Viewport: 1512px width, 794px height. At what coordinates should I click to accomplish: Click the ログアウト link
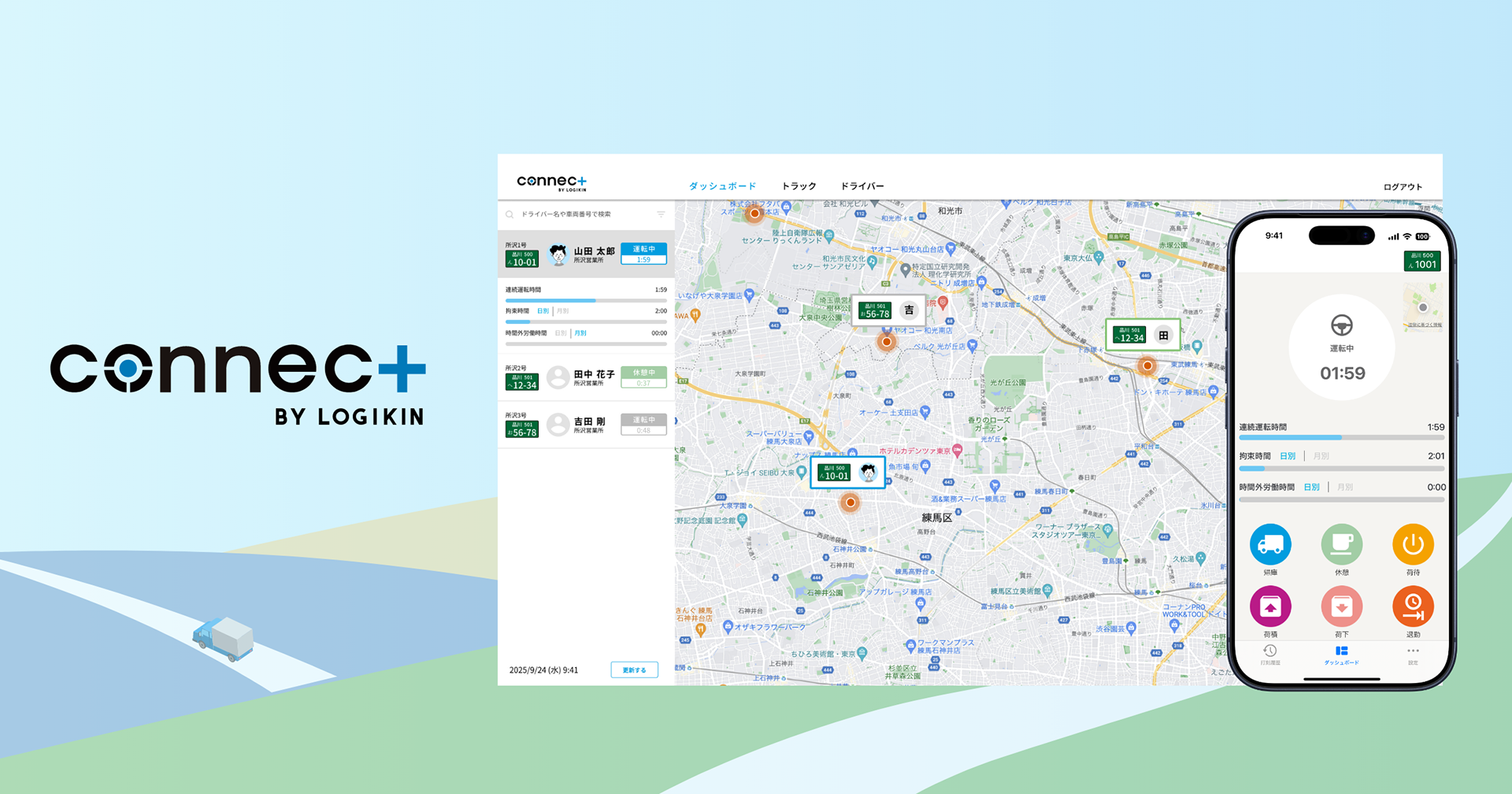tap(1403, 187)
